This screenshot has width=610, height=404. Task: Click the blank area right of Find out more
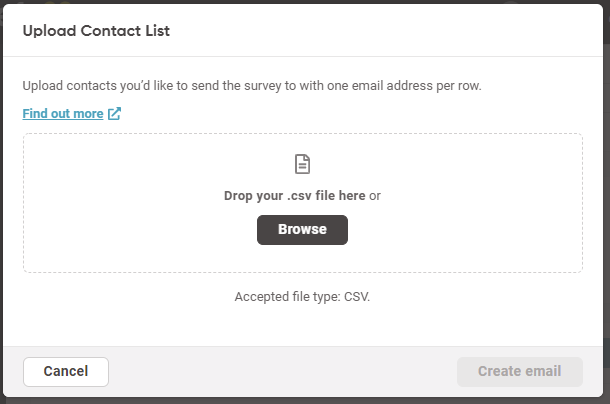tap(350, 114)
